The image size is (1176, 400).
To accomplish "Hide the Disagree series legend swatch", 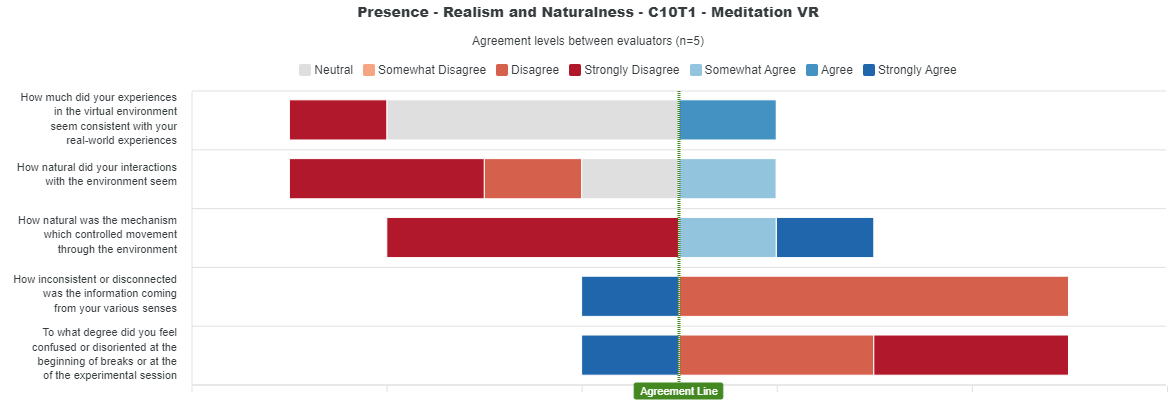I will click(502, 70).
